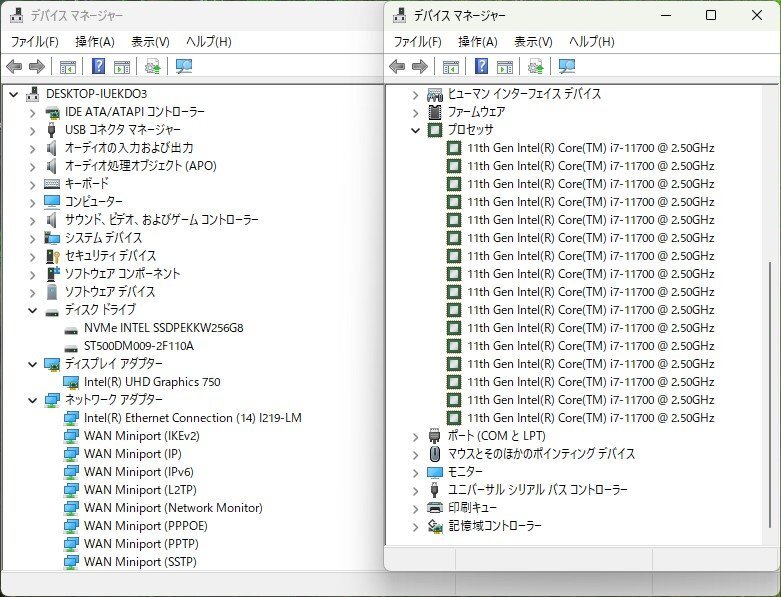
Task: Click the キーボード keyboard icon
Action: click(52, 184)
